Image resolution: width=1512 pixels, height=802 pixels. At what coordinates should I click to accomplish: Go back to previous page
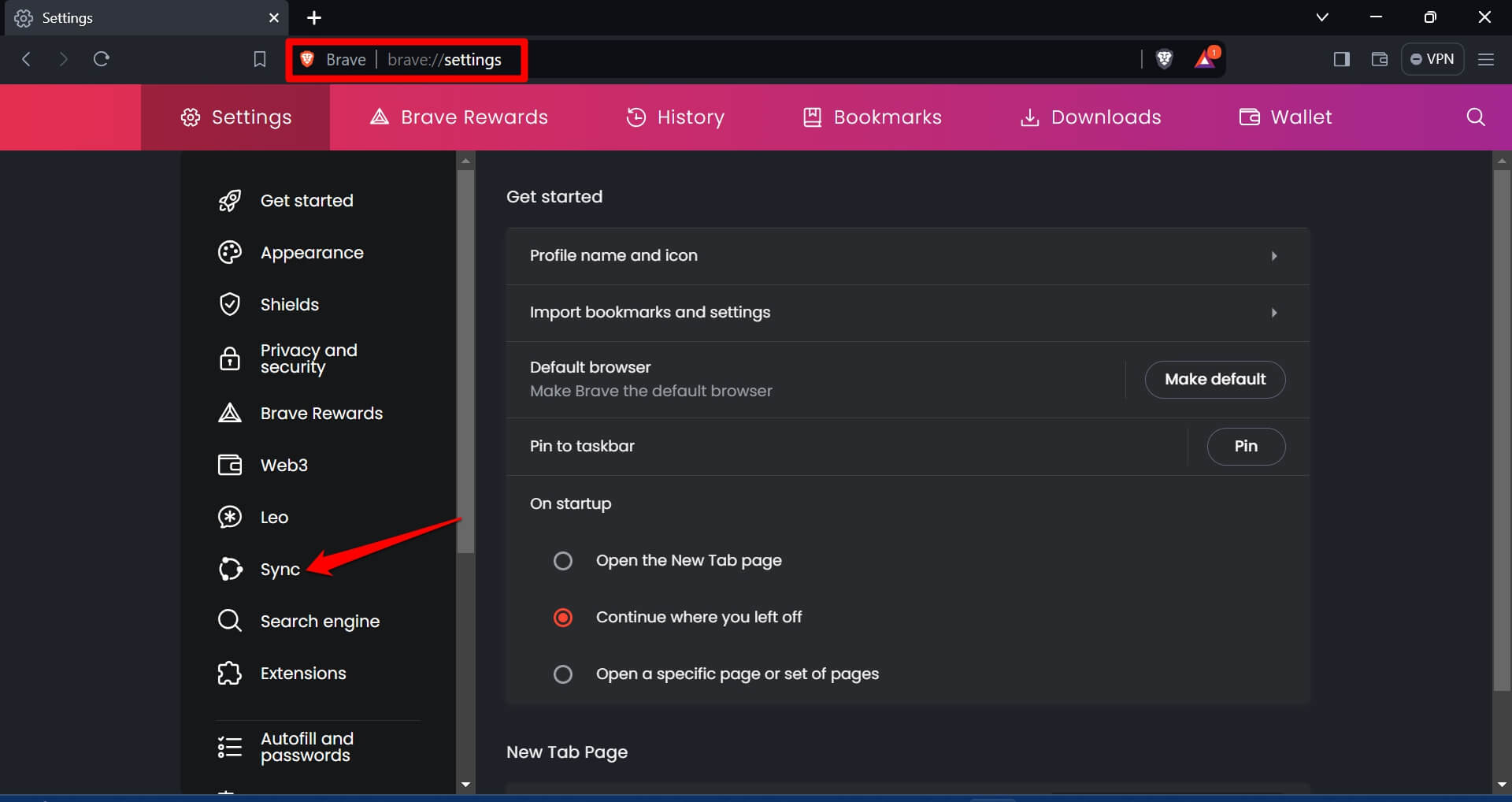(26, 59)
